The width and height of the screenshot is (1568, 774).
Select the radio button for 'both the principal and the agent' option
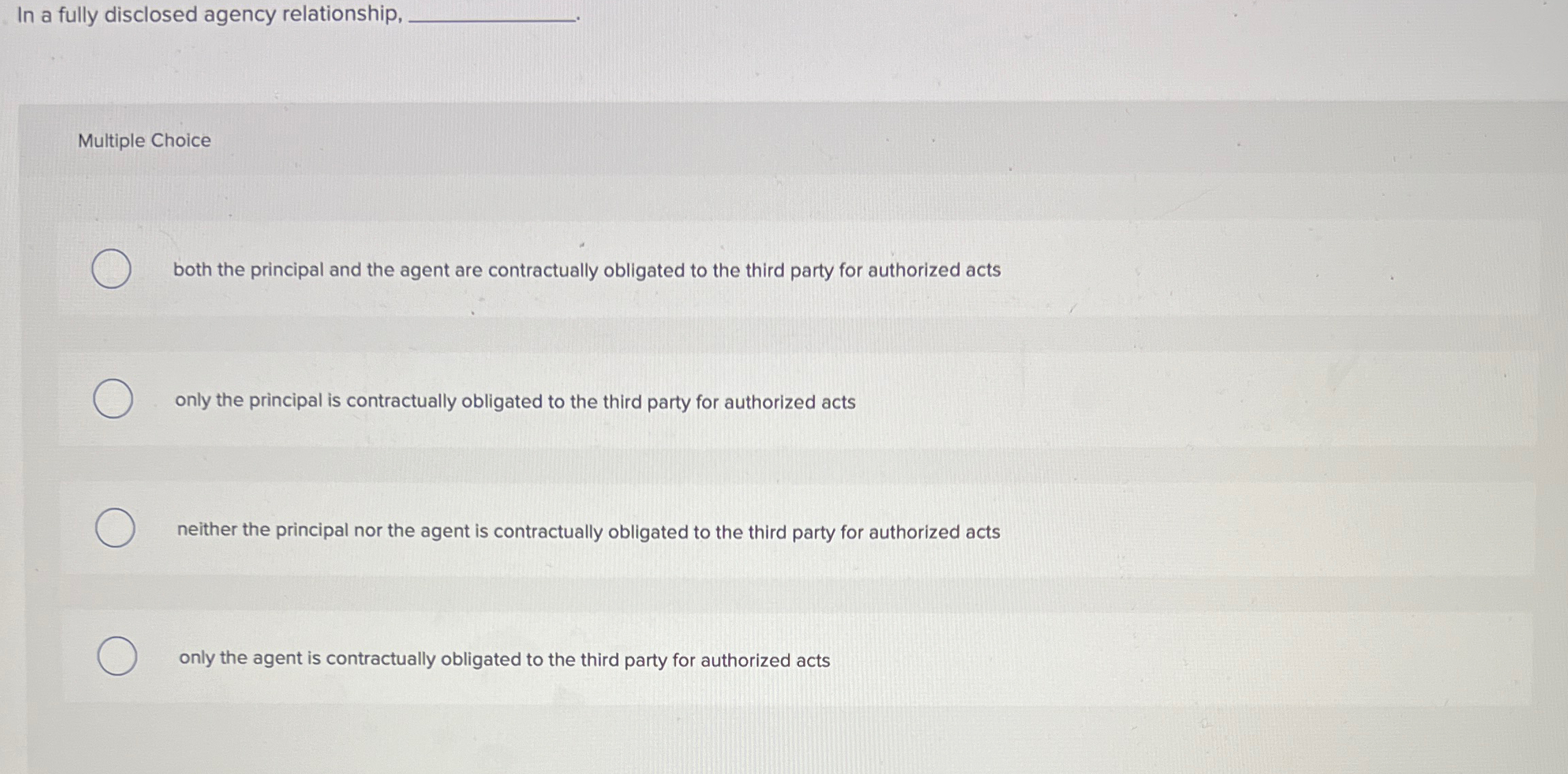tap(111, 269)
